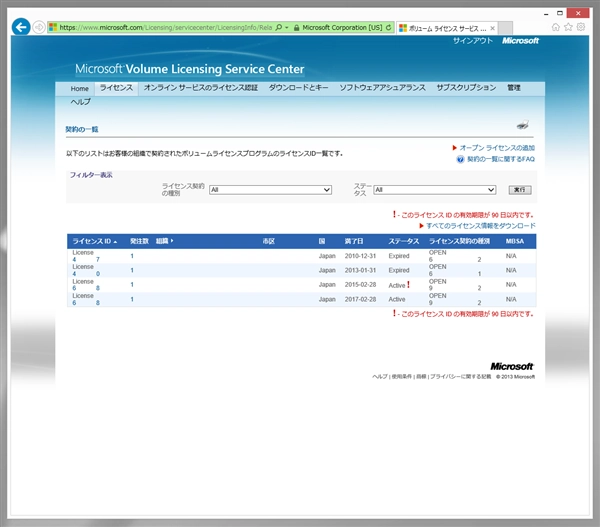This screenshot has width=600, height=527.
Task: Open a new blank browser tab
Action: pyautogui.click(x=505, y=28)
